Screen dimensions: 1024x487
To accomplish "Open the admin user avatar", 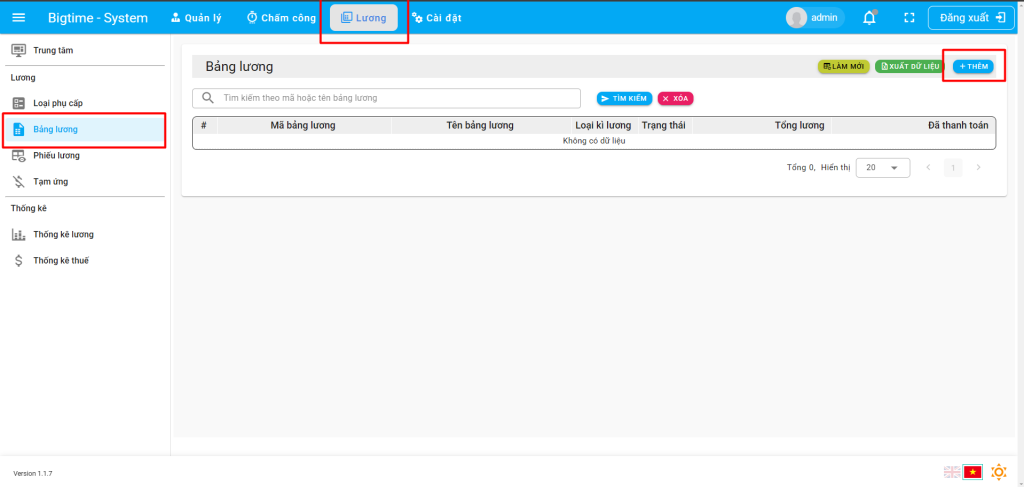I will (x=797, y=17).
